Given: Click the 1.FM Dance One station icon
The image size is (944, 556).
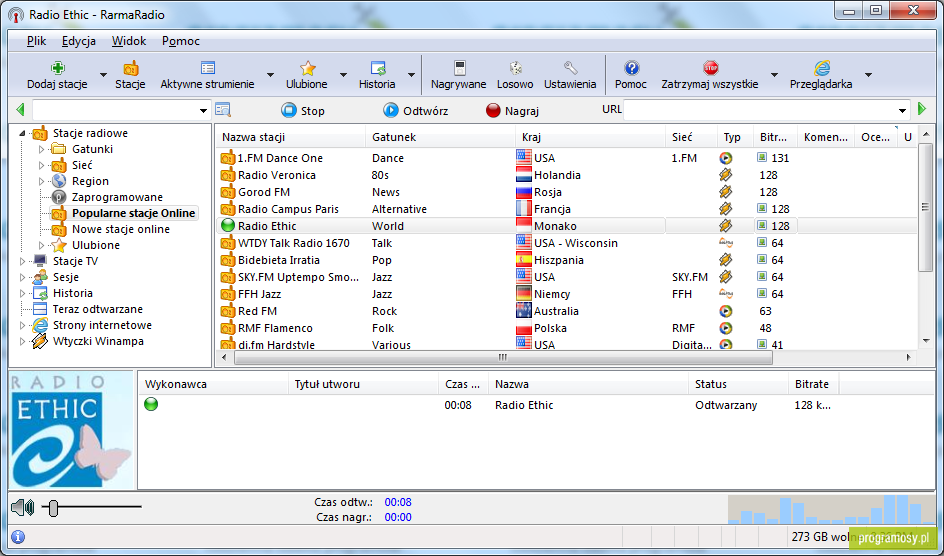Looking at the screenshot, I should [228, 158].
